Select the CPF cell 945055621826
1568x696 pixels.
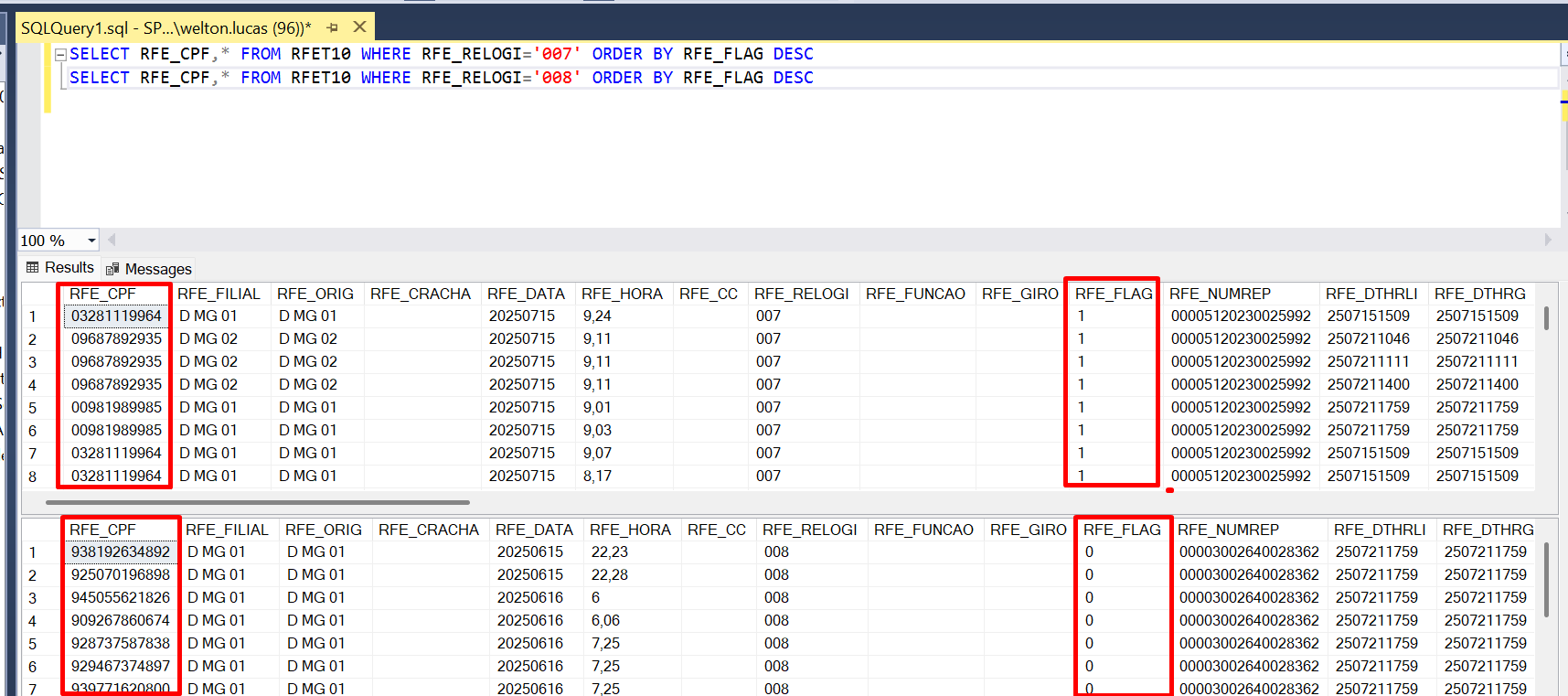(x=121, y=597)
